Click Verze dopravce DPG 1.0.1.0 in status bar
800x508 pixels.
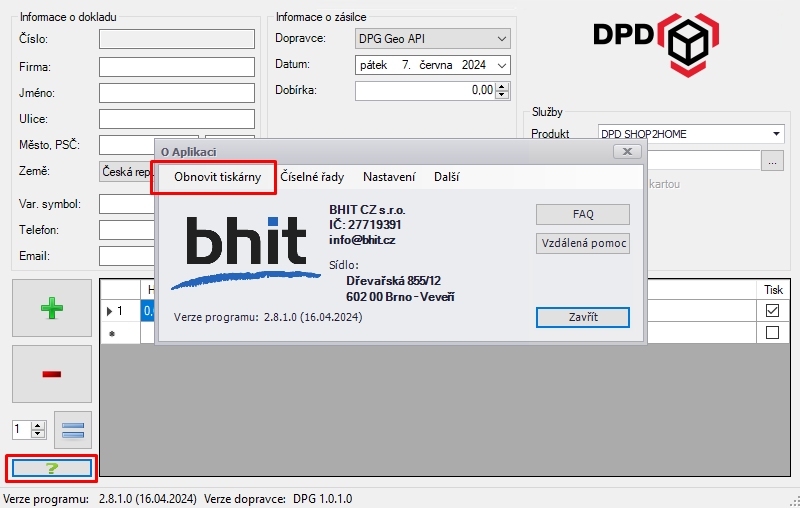click(x=278, y=499)
